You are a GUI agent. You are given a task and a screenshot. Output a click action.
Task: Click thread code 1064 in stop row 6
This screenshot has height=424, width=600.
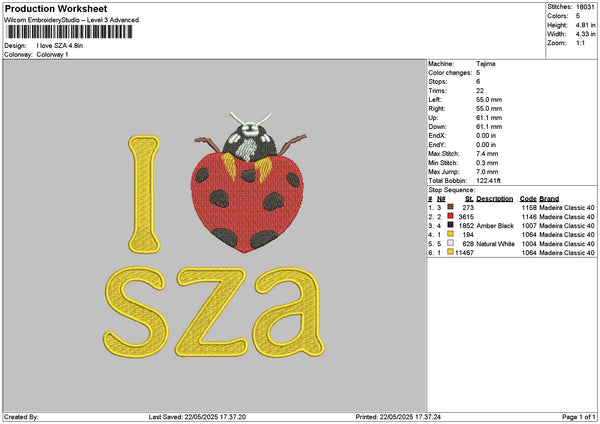point(529,253)
